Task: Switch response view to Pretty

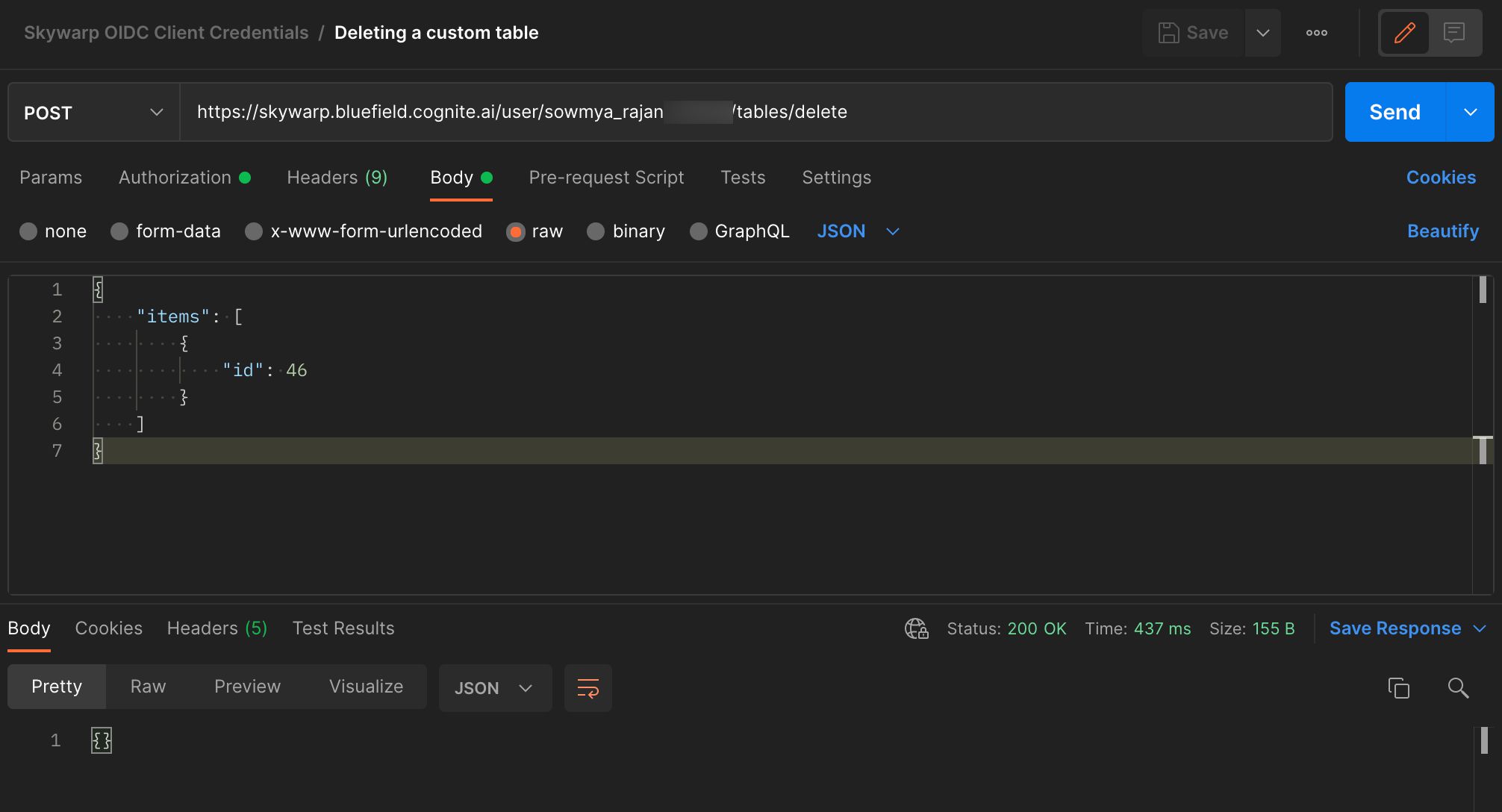Action: click(57, 687)
